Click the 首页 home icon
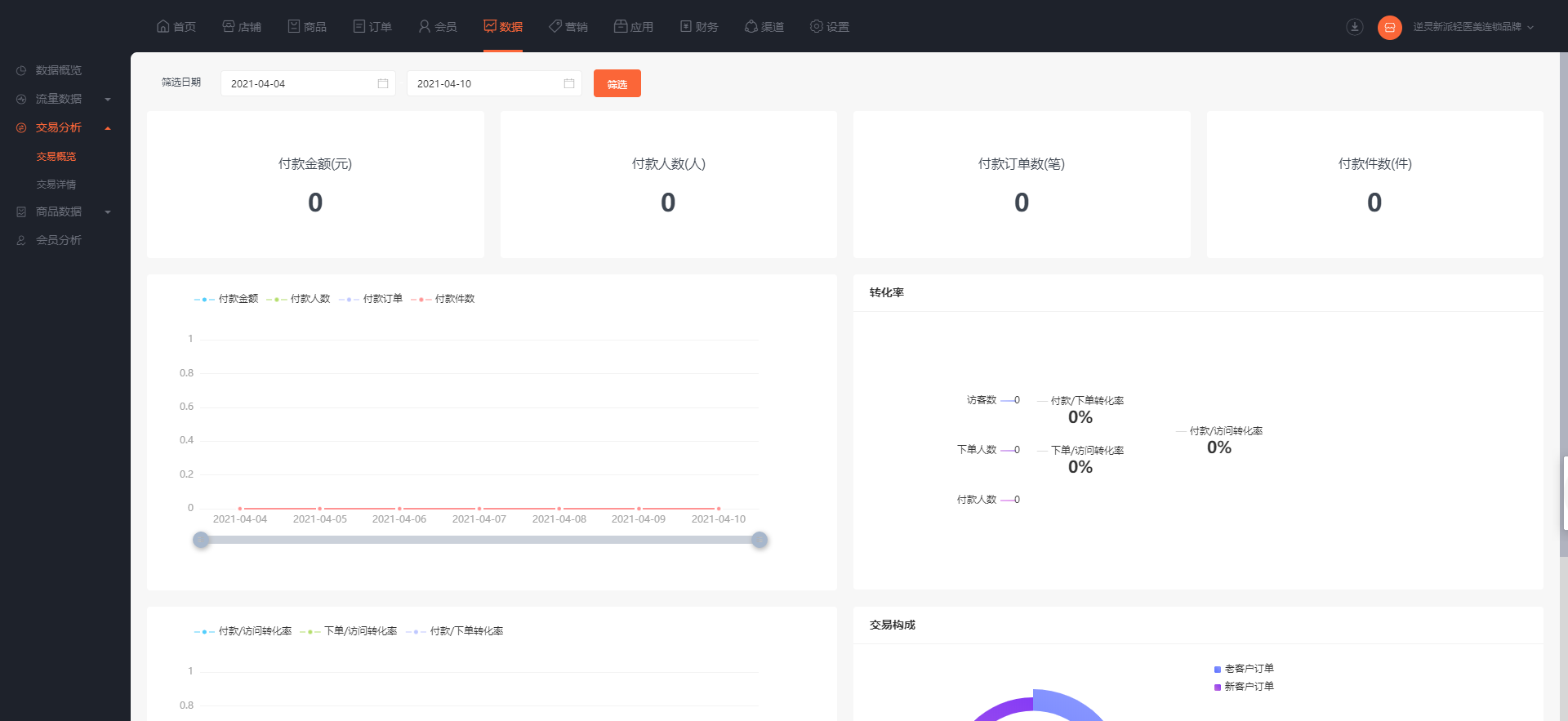Viewport: 1568px width, 721px height. [163, 26]
